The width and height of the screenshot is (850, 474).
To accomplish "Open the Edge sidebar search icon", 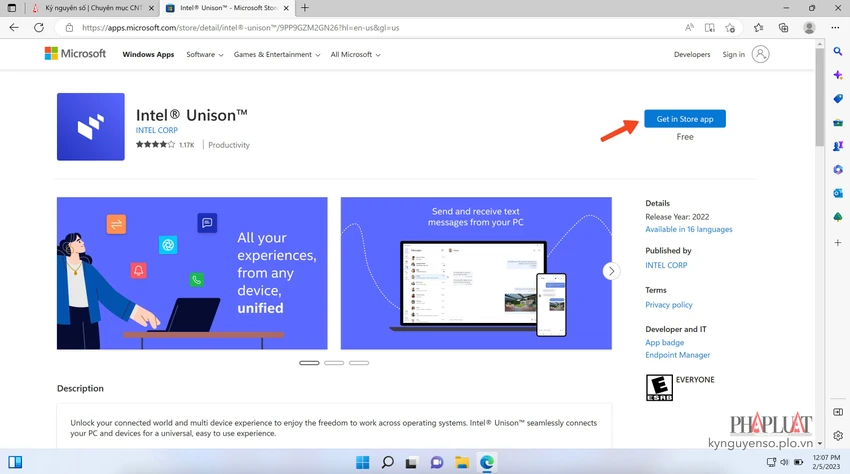I will pyautogui.click(x=838, y=52).
